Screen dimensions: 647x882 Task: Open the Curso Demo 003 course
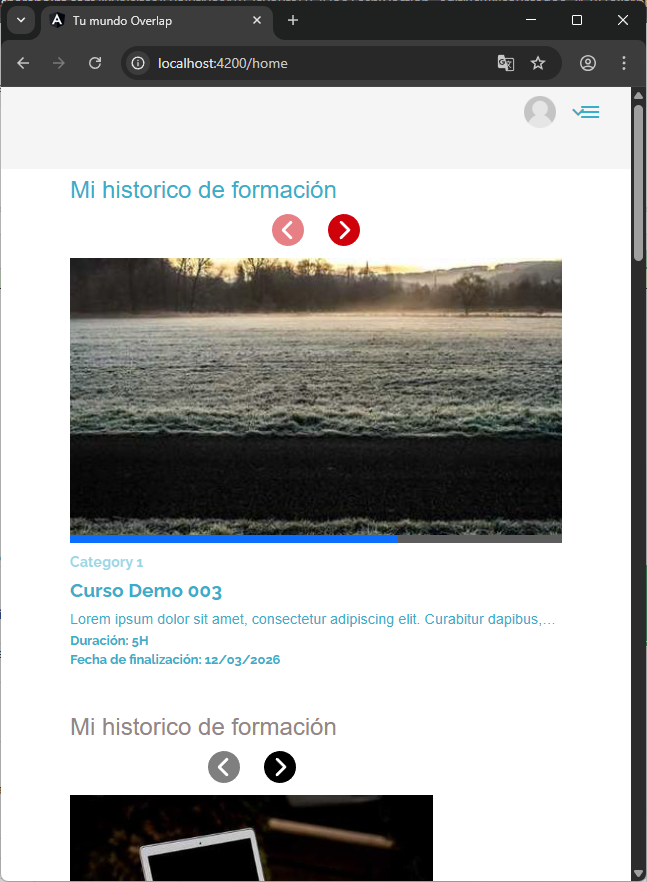tap(146, 591)
